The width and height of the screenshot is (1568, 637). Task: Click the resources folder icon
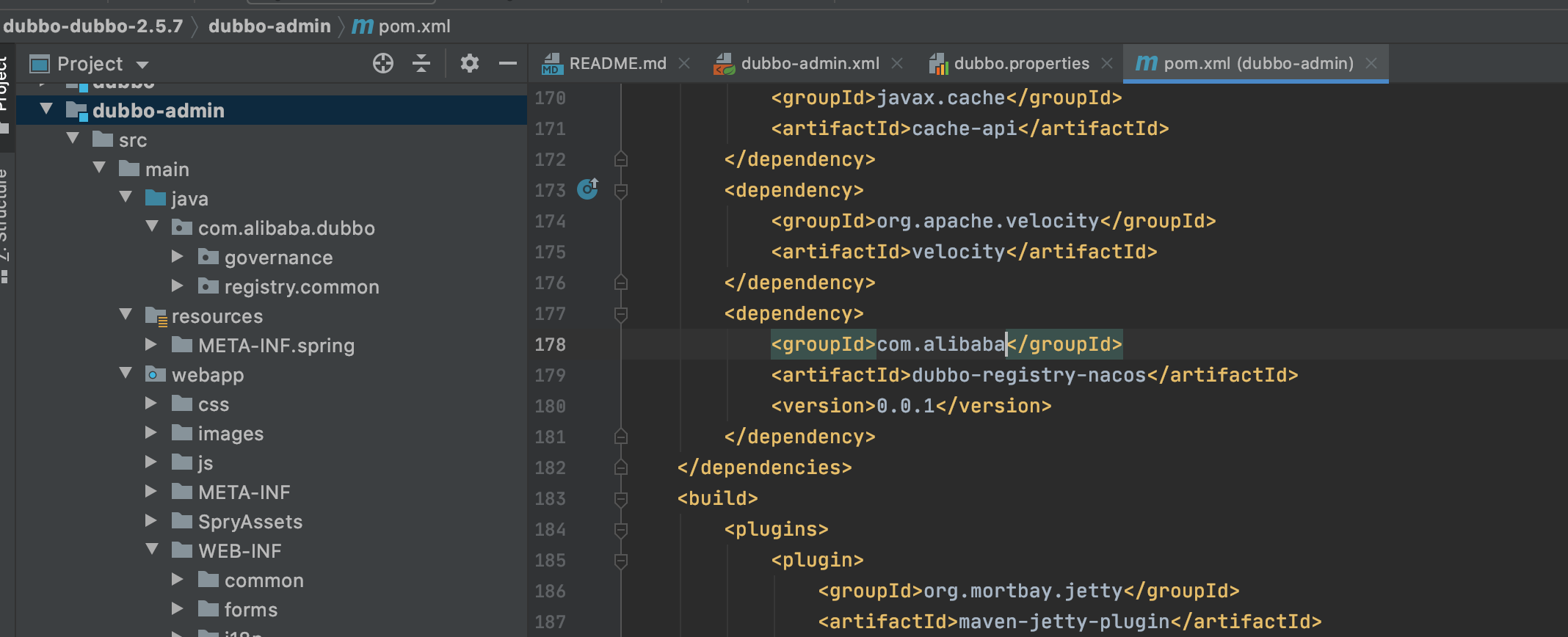[156, 316]
